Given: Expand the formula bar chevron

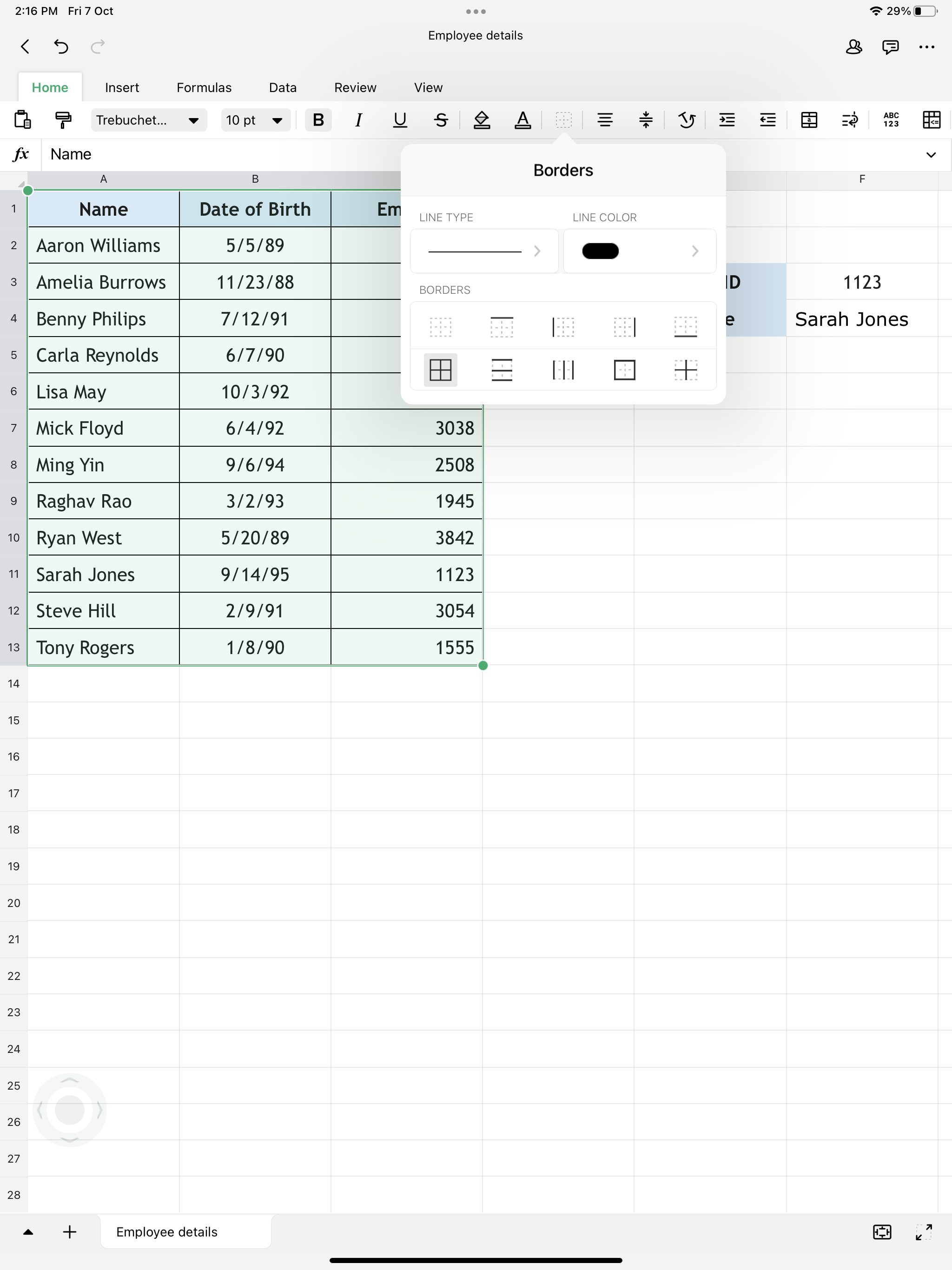Looking at the screenshot, I should click(x=931, y=154).
